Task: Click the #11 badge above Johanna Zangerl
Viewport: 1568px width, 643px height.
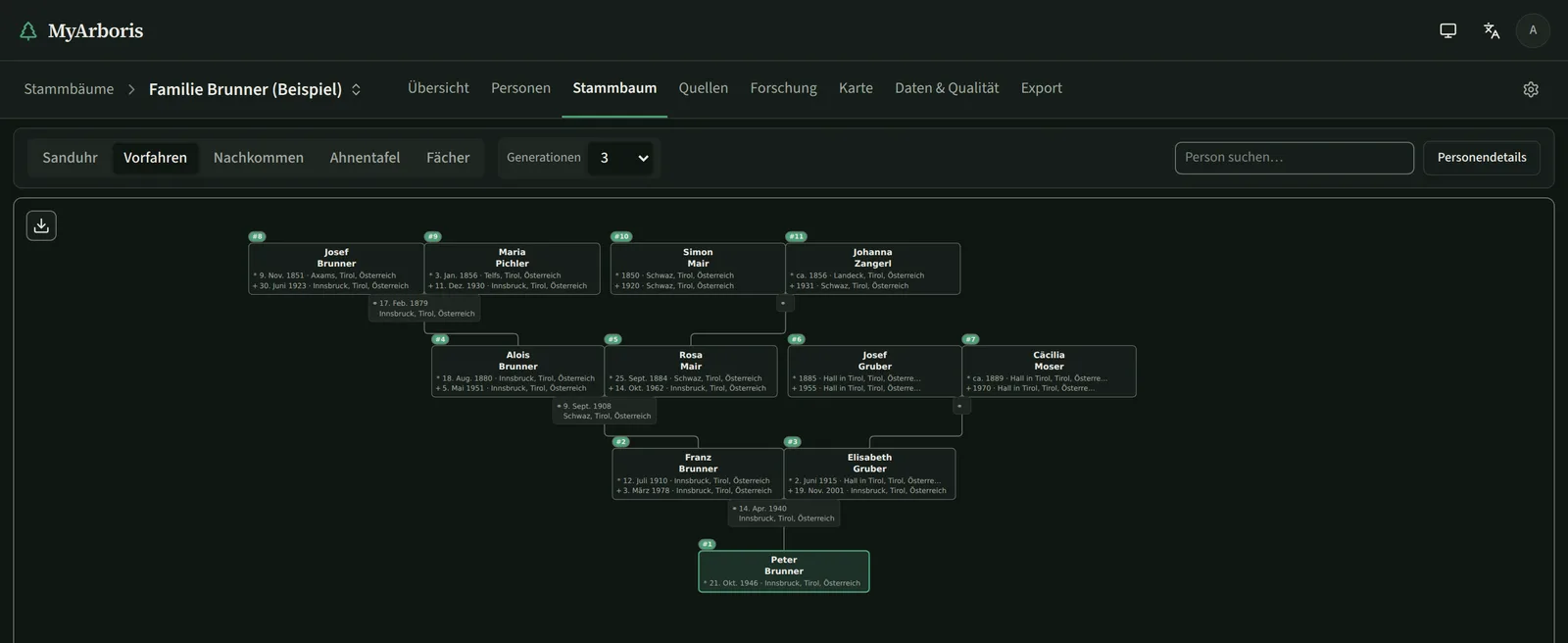Action: click(797, 236)
